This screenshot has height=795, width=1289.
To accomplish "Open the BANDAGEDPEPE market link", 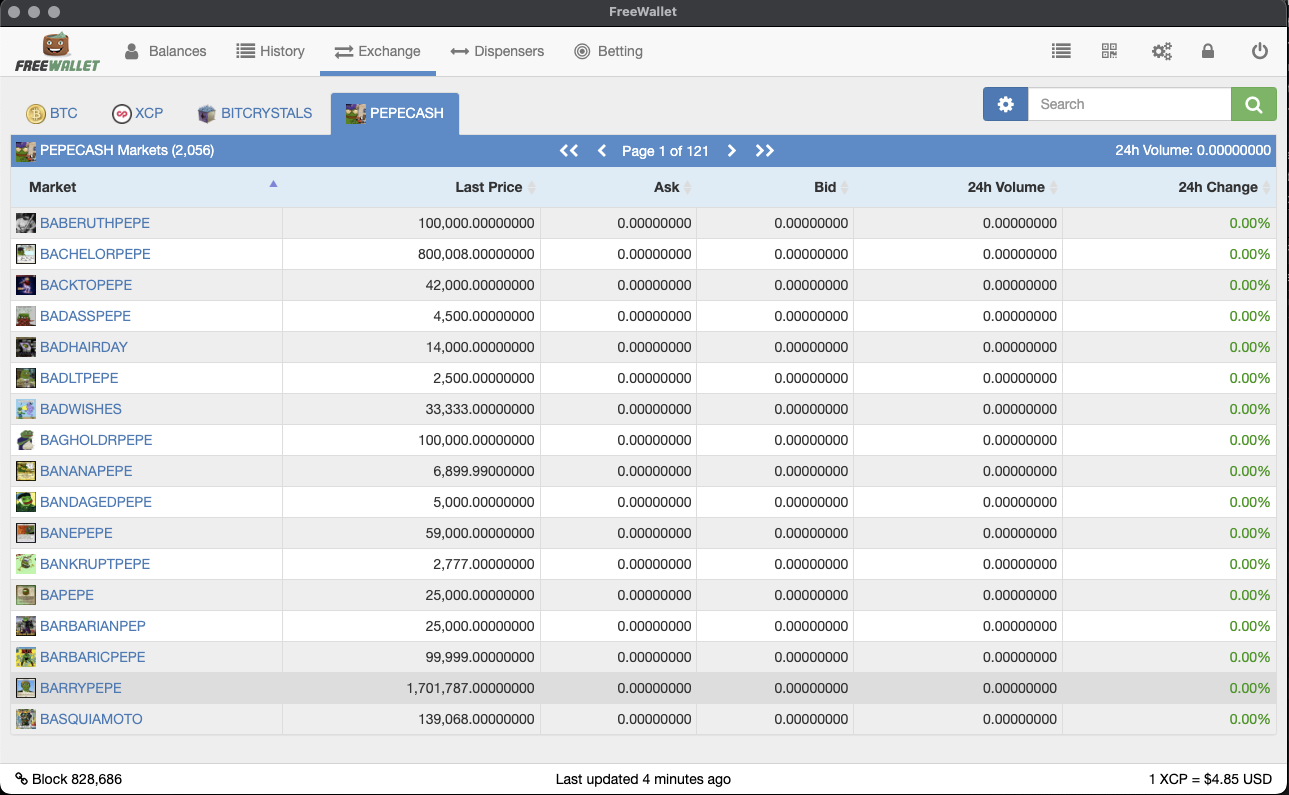I will coord(96,502).
